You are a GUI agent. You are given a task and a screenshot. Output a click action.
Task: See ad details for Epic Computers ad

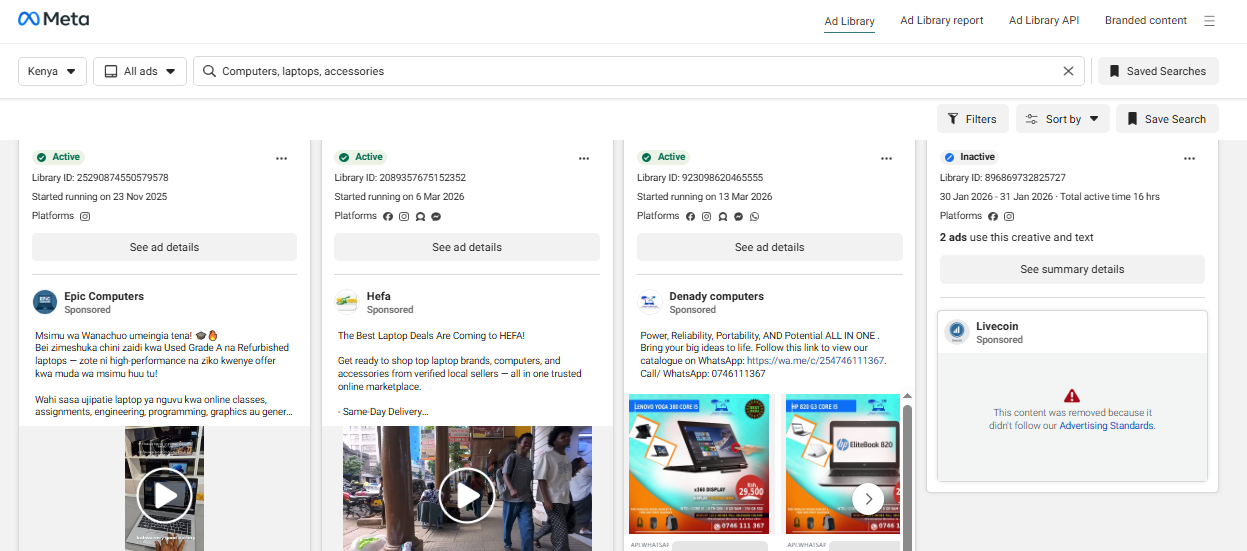click(164, 247)
